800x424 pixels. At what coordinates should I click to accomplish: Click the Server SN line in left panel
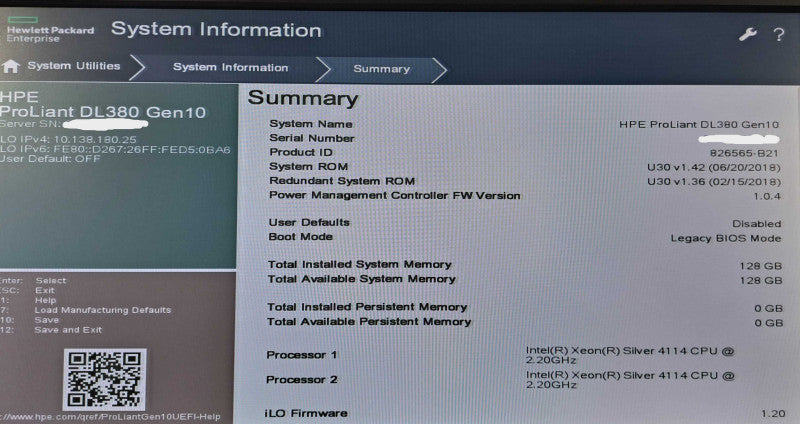pyautogui.click(x=74, y=124)
